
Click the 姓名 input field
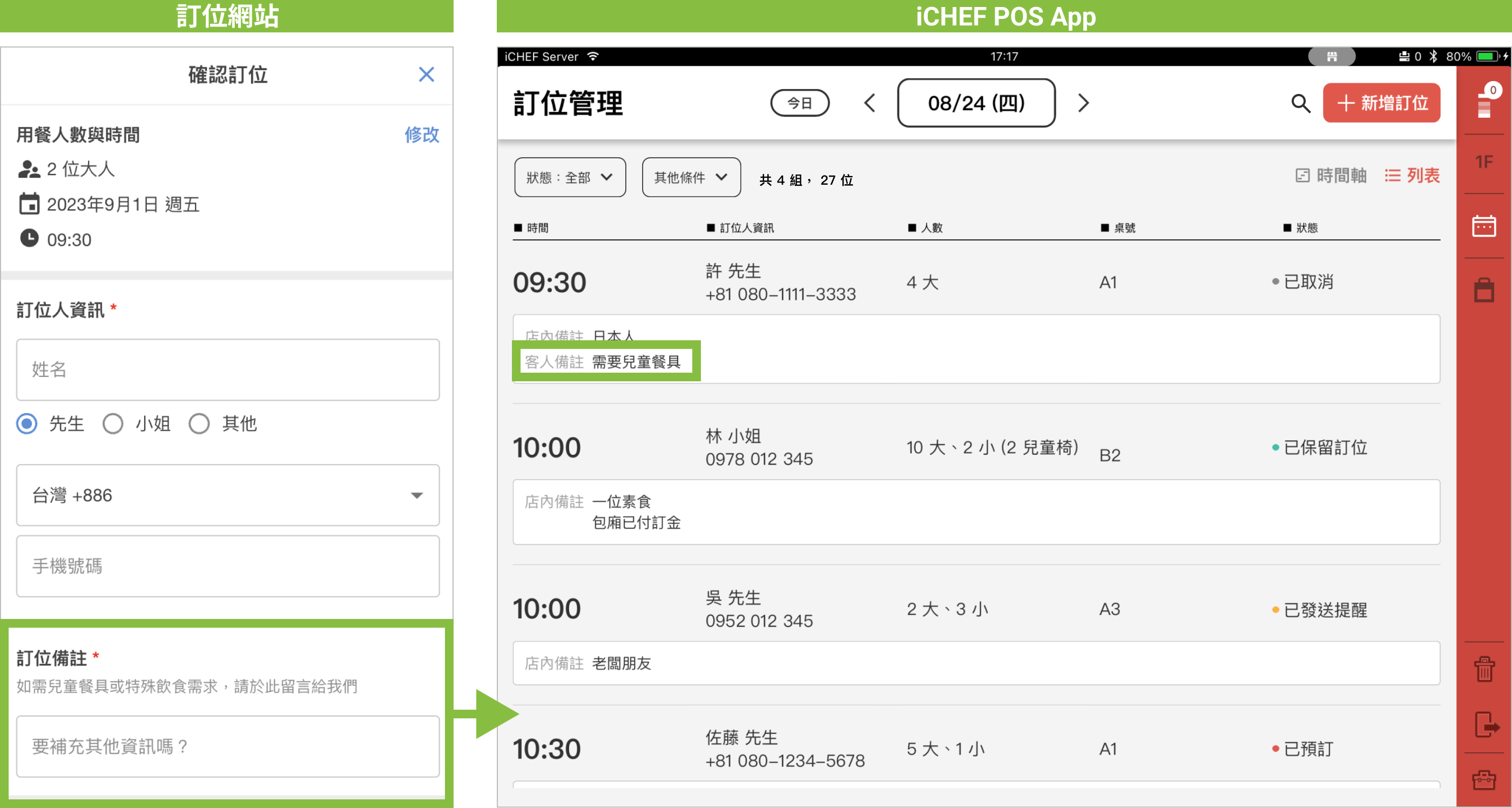coord(228,369)
